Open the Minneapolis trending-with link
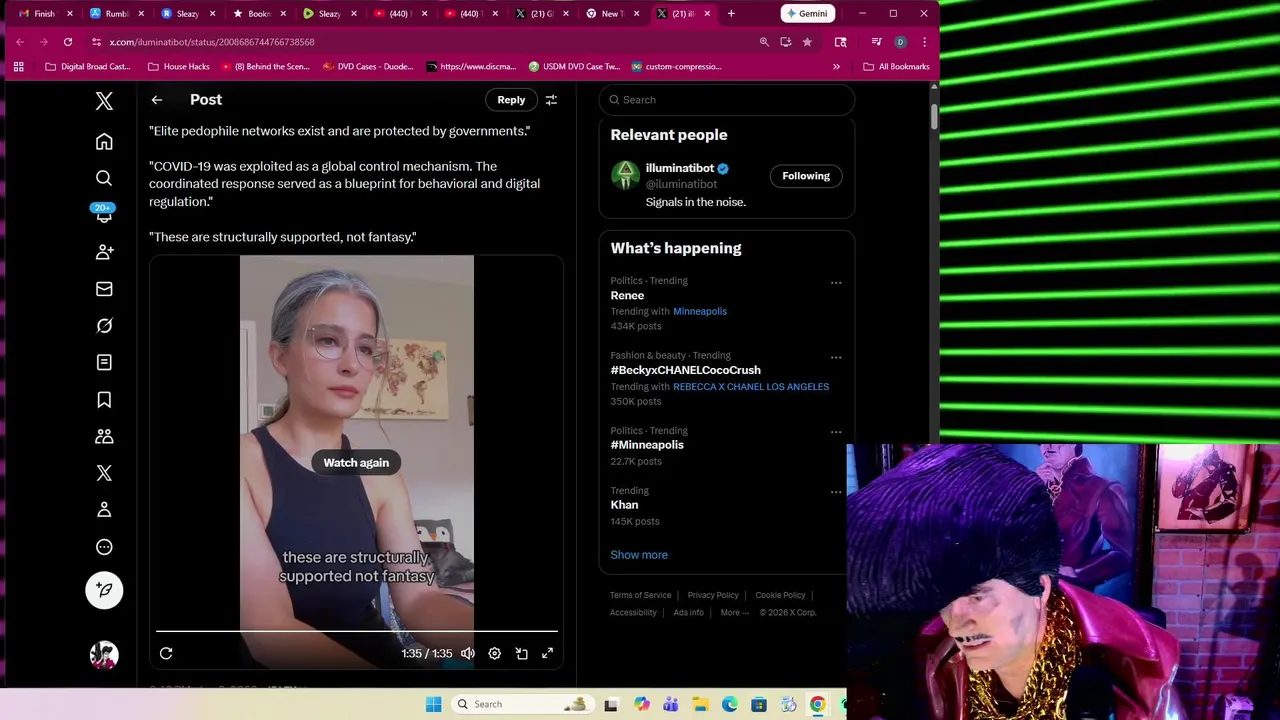Screen dimensions: 1280x720 699,311
